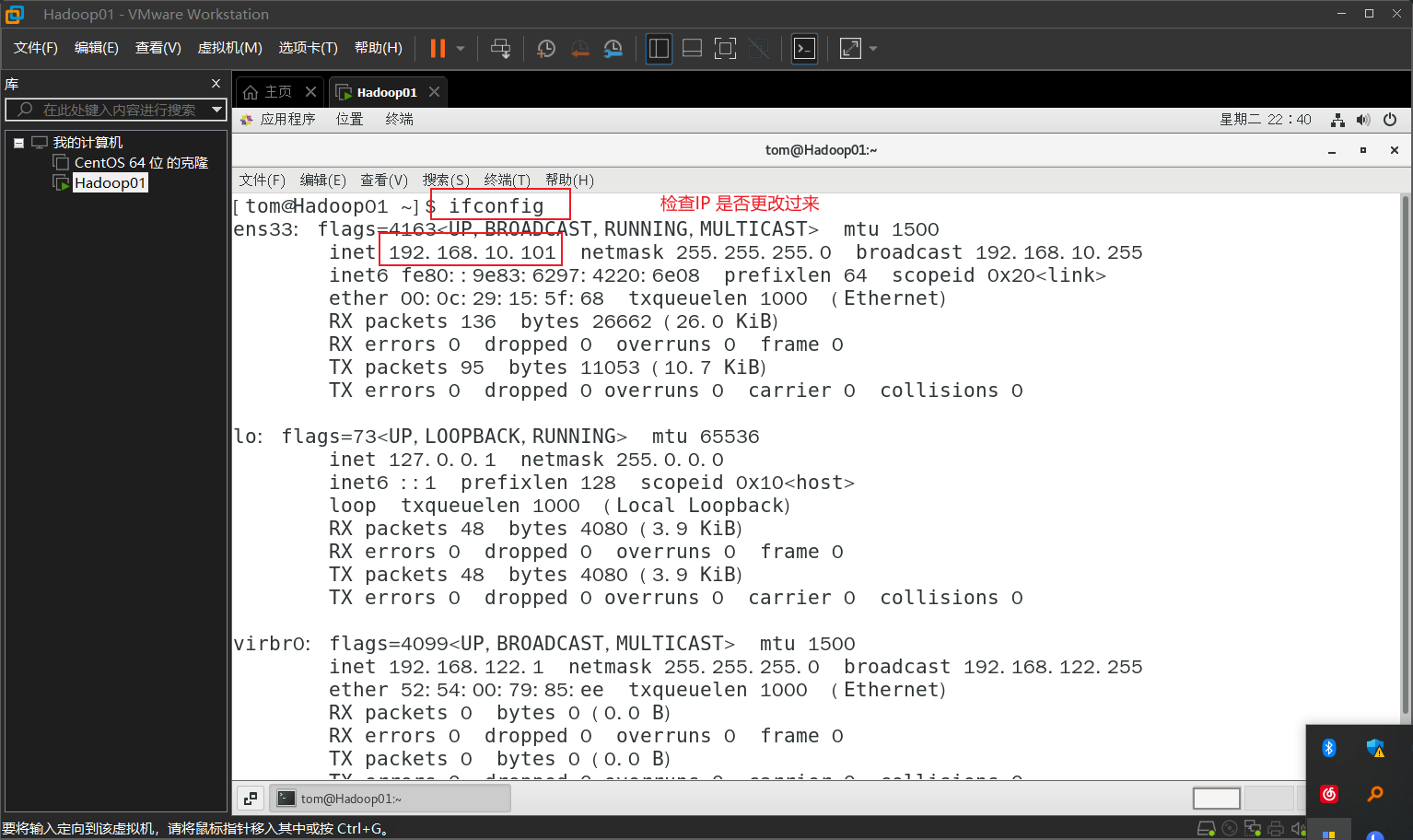Toggle the library sidebar view
Viewport: 1413px width, 840px height.
[659, 49]
